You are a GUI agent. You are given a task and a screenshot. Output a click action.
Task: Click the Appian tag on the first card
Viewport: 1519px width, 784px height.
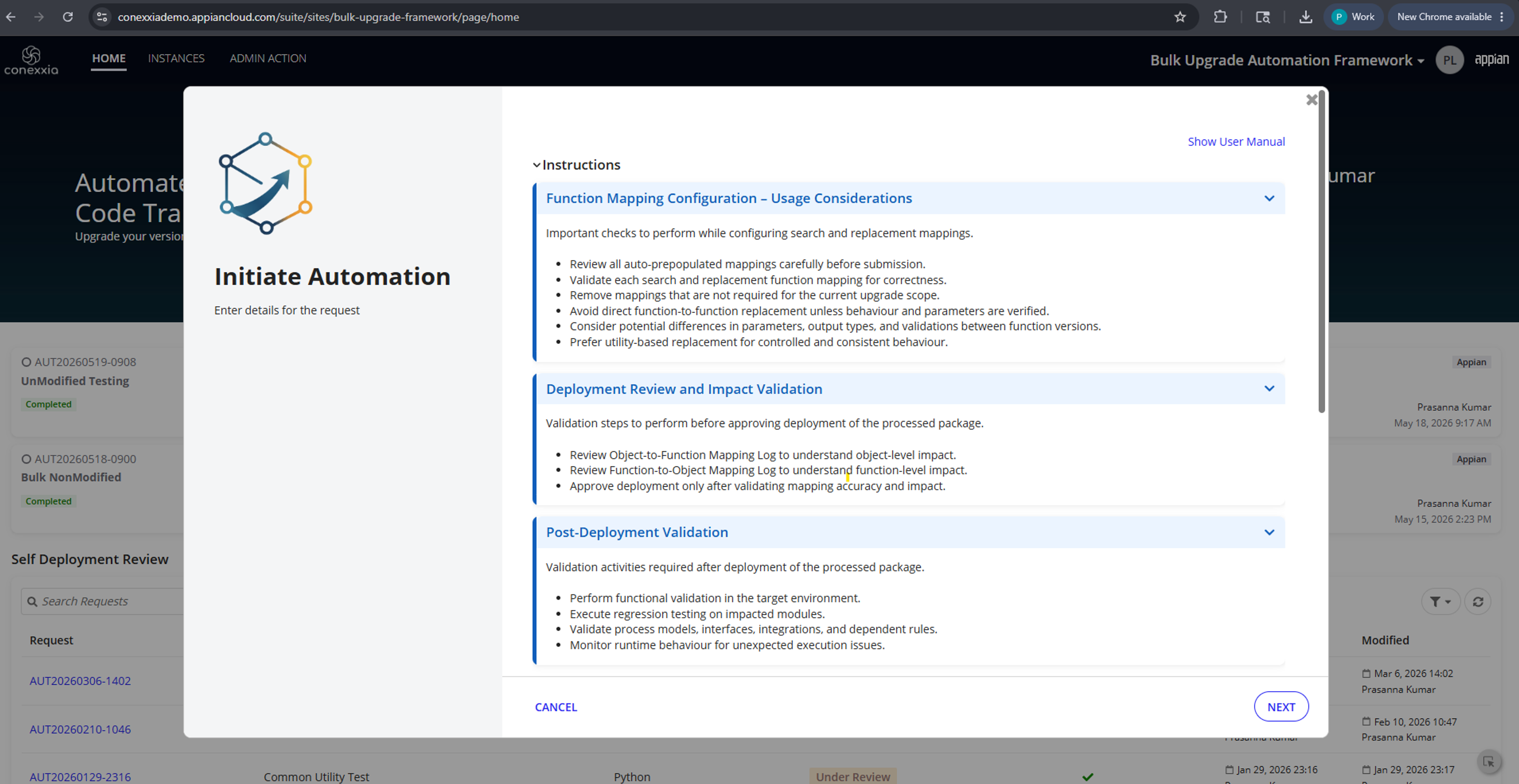1471,362
